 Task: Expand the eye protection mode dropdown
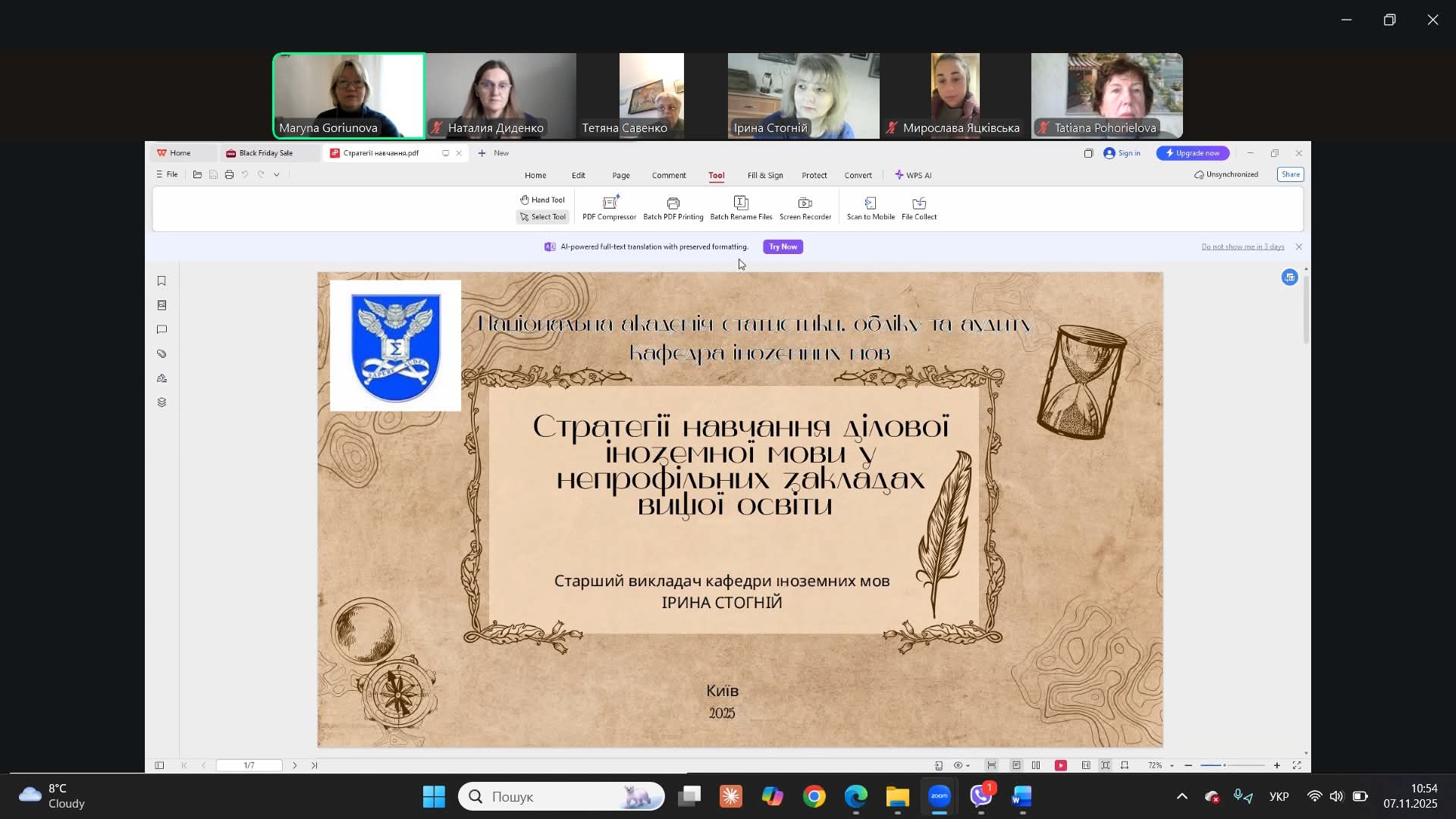(x=968, y=766)
